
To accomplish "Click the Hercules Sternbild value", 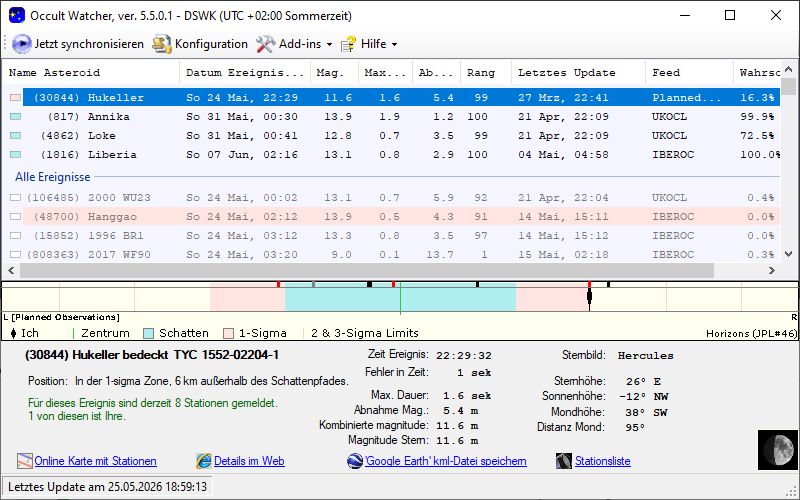I will tap(645, 356).
